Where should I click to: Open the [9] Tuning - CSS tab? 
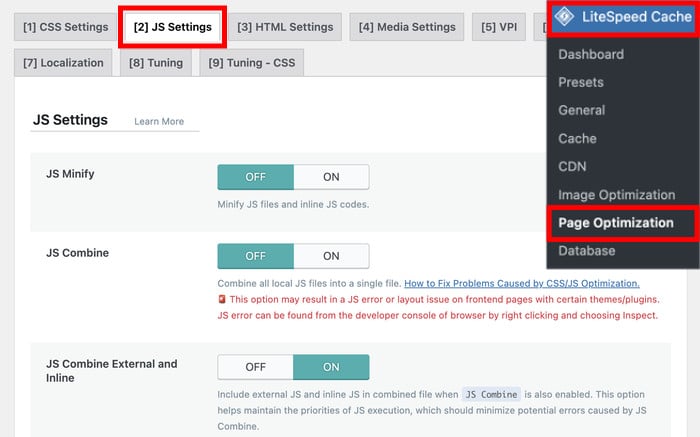tap(252, 62)
